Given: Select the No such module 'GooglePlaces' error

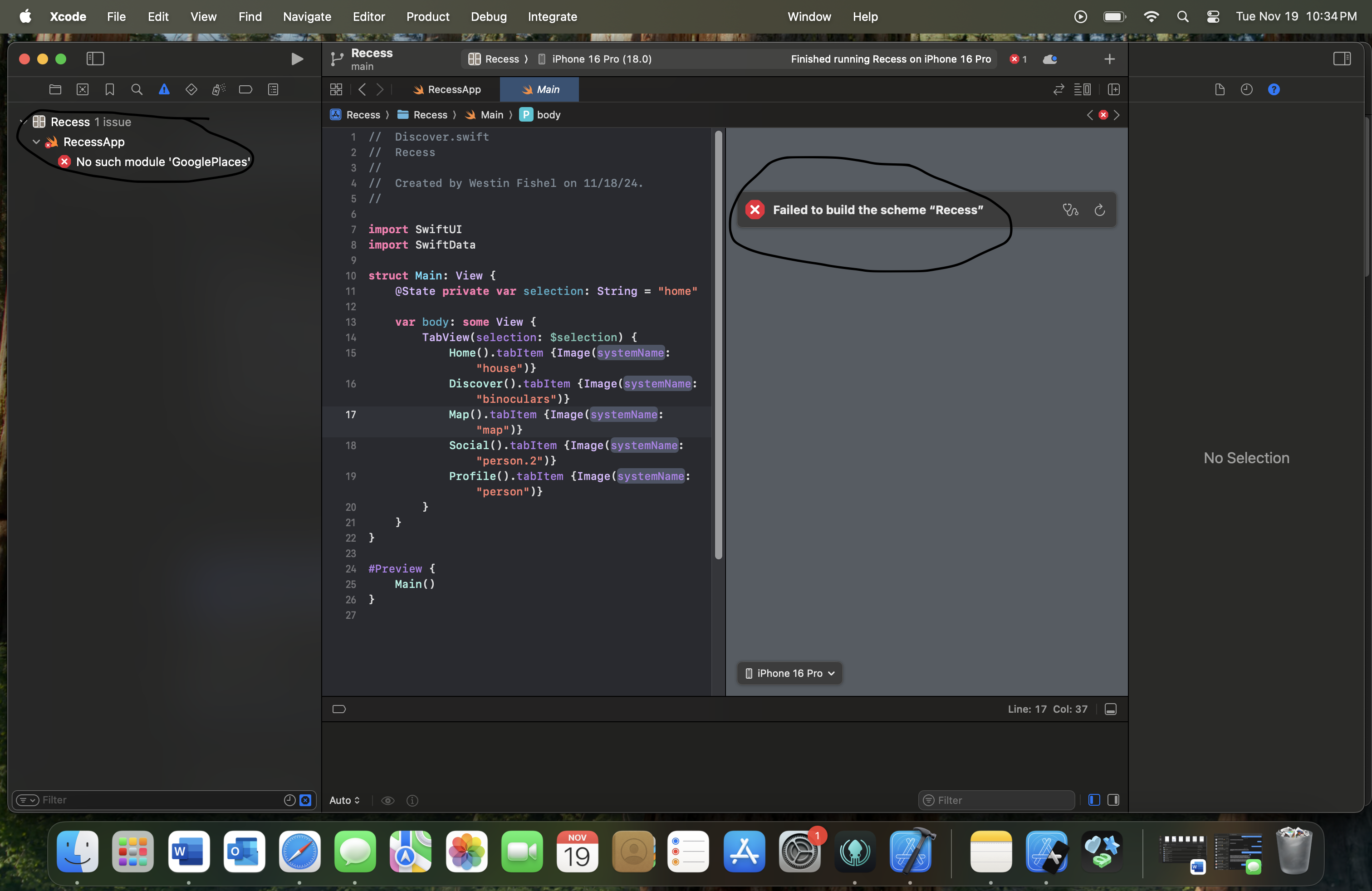Looking at the screenshot, I should point(155,162).
